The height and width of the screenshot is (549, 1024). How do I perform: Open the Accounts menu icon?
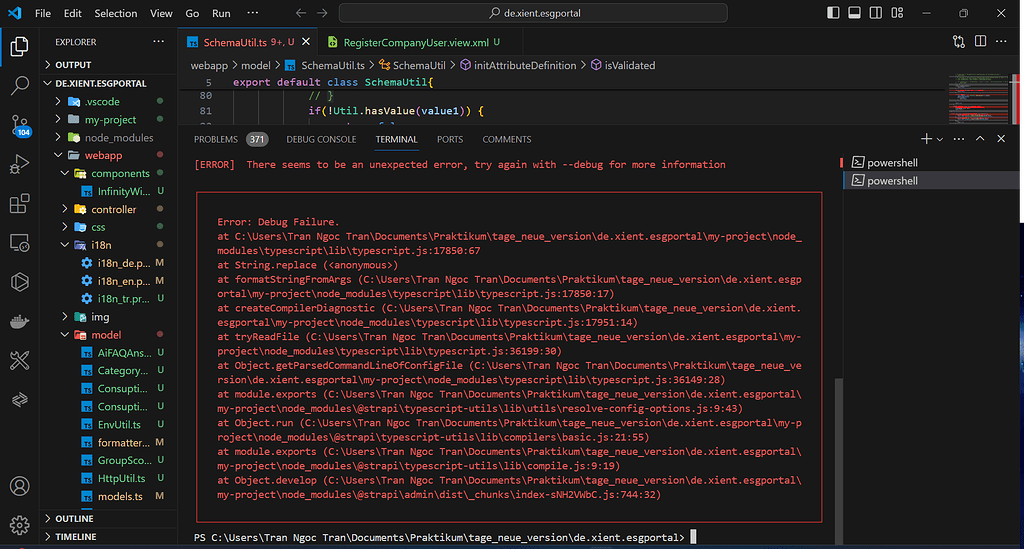coord(19,487)
